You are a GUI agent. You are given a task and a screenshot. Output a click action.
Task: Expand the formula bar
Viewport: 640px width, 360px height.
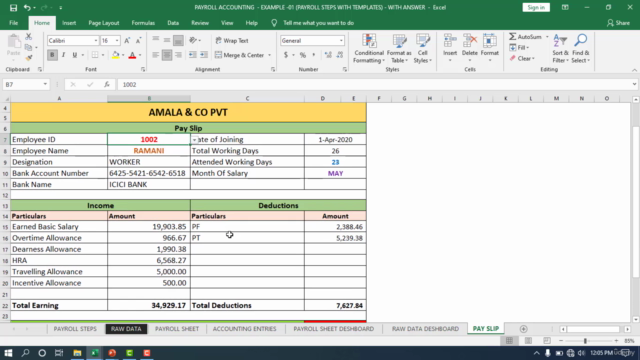pos(634,84)
